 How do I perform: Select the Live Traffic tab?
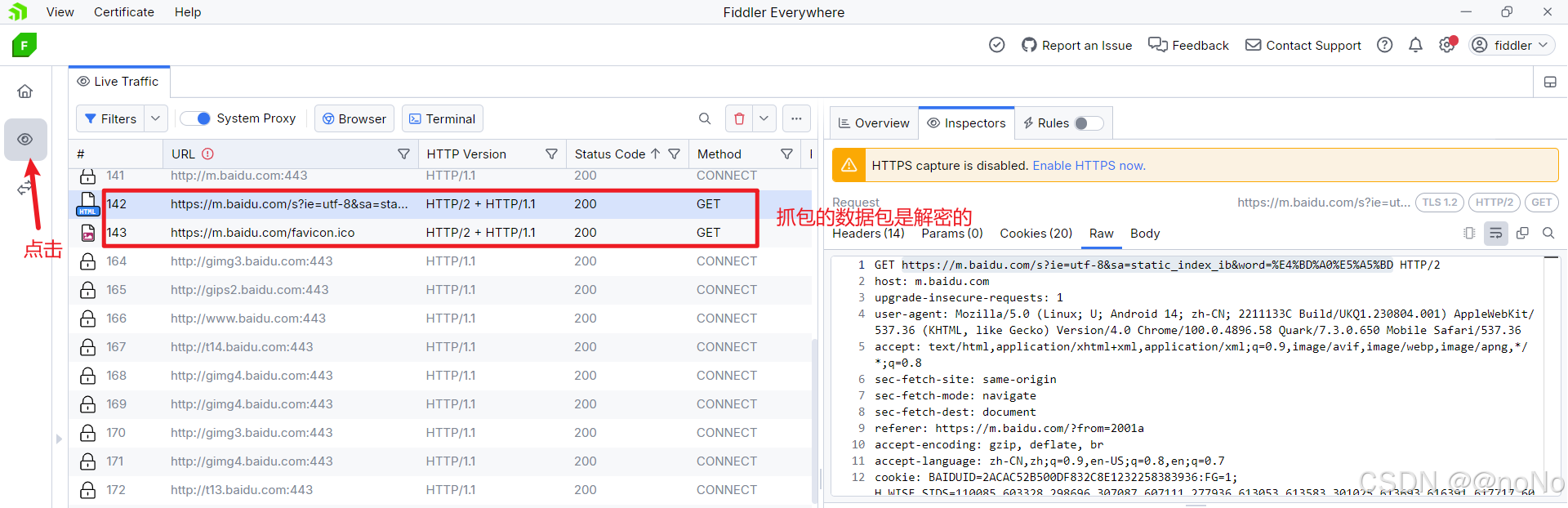[x=118, y=82]
